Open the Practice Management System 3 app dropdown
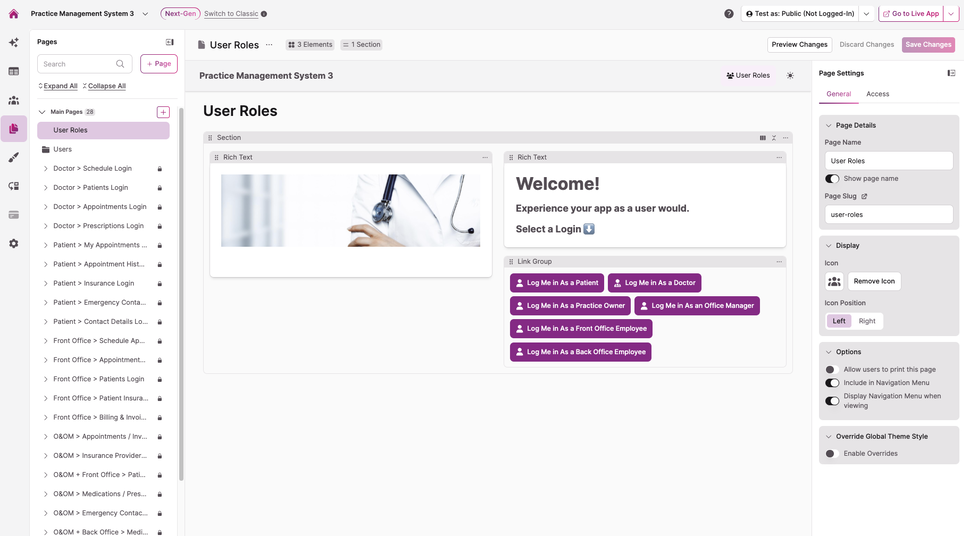Viewport: 964px width, 536px height. click(145, 14)
